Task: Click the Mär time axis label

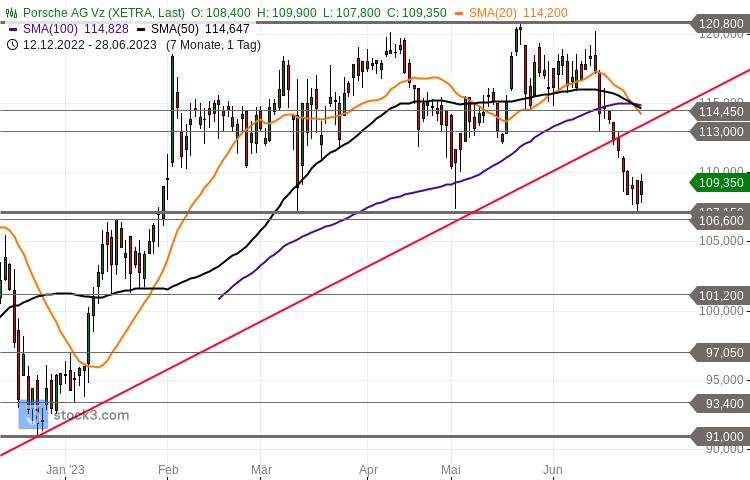Action: pyautogui.click(x=261, y=469)
